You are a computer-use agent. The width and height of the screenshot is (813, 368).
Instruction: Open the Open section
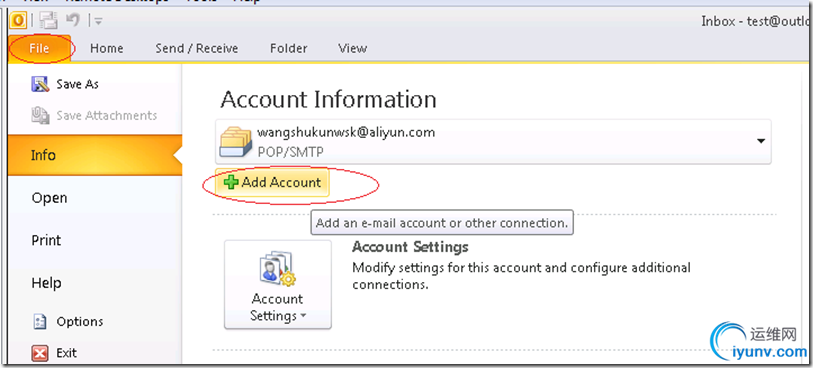[49, 198]
